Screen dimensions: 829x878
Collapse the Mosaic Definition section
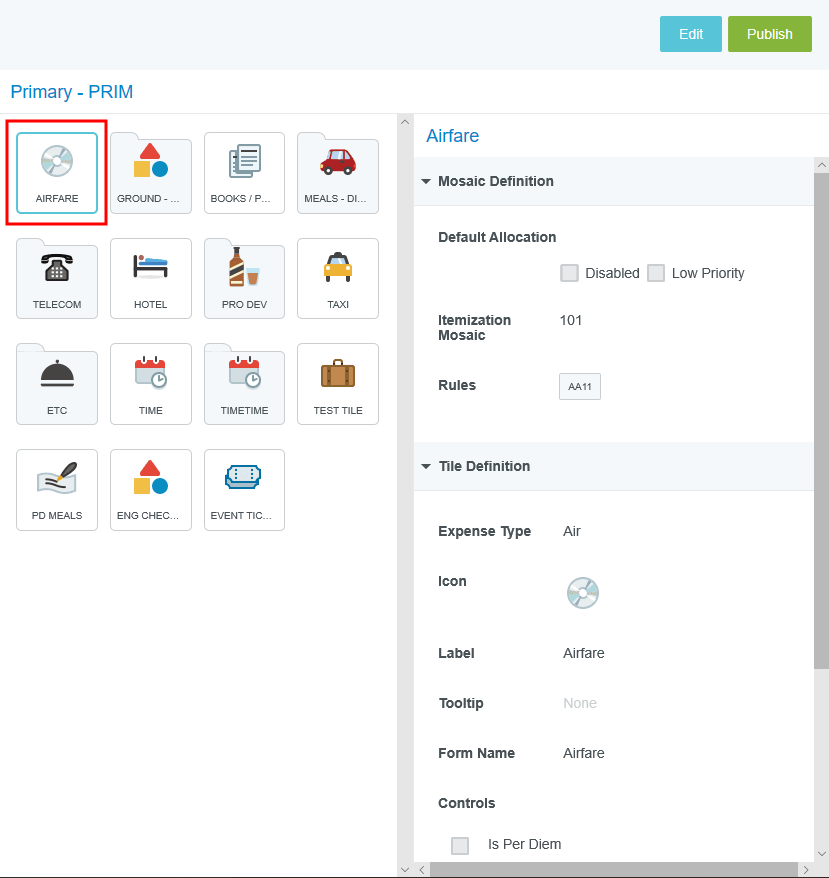click(x=426, y=181)
